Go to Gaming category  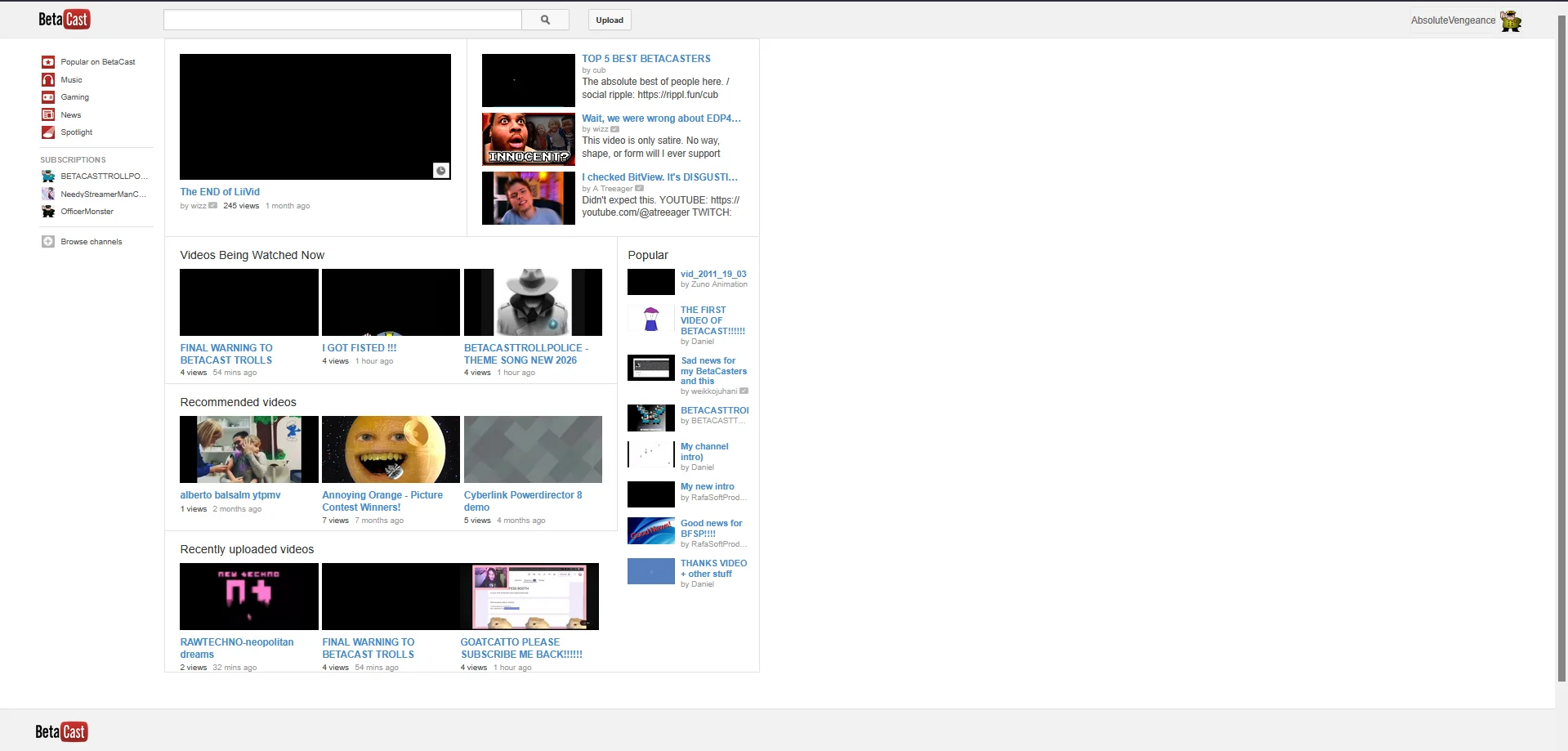click(x=74, y=97)
